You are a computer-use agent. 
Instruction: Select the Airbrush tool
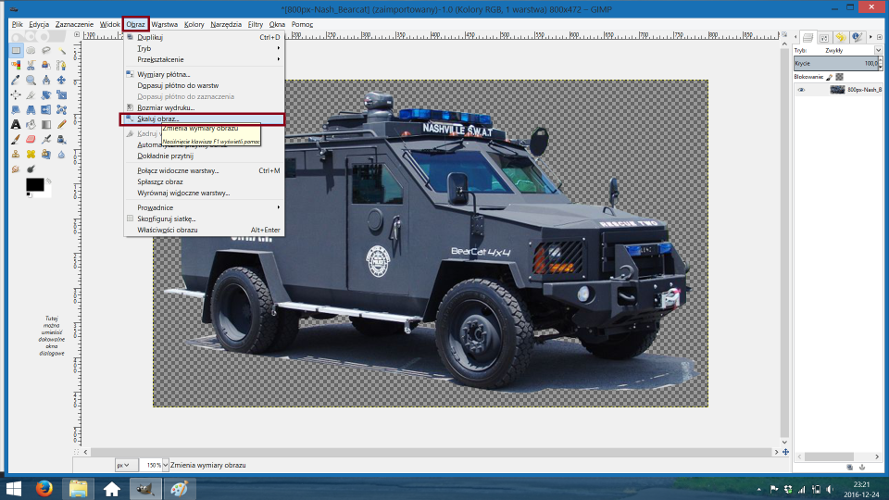[x=46, y=139]
